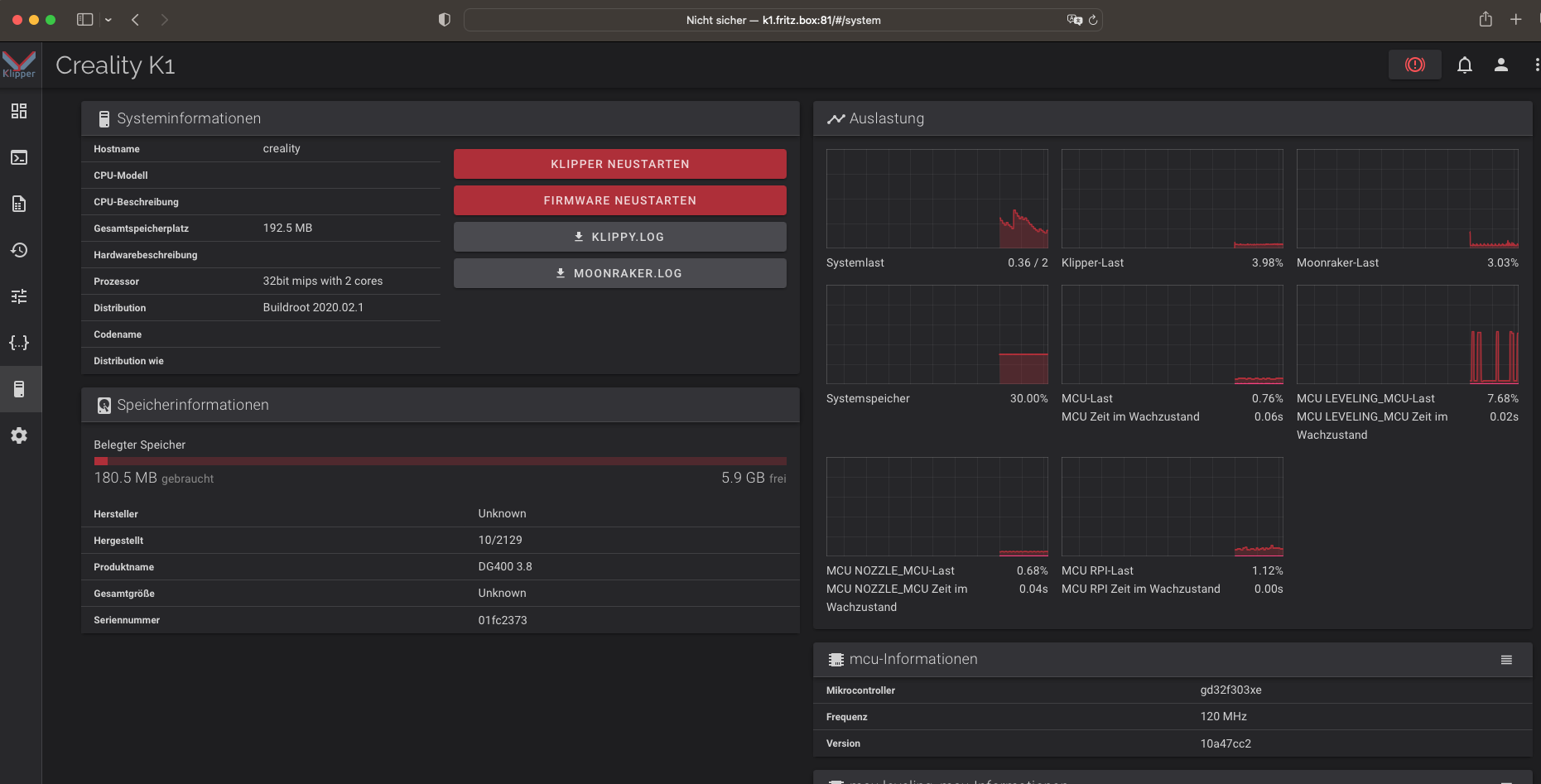This screenshot has height=784, width=1541.
Task: Click the Speicherinformationen disk icon
Action: click(x=104, y=406)
